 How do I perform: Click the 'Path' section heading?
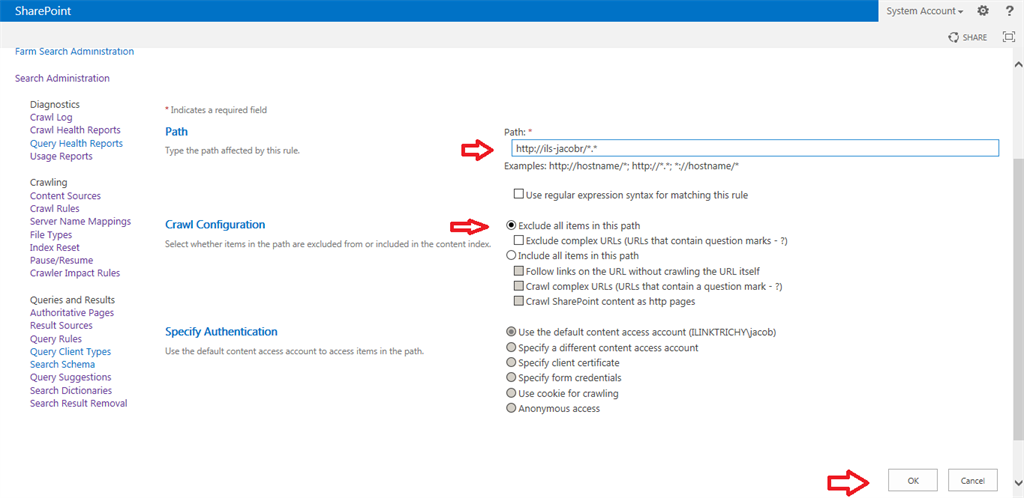[176, 132]
